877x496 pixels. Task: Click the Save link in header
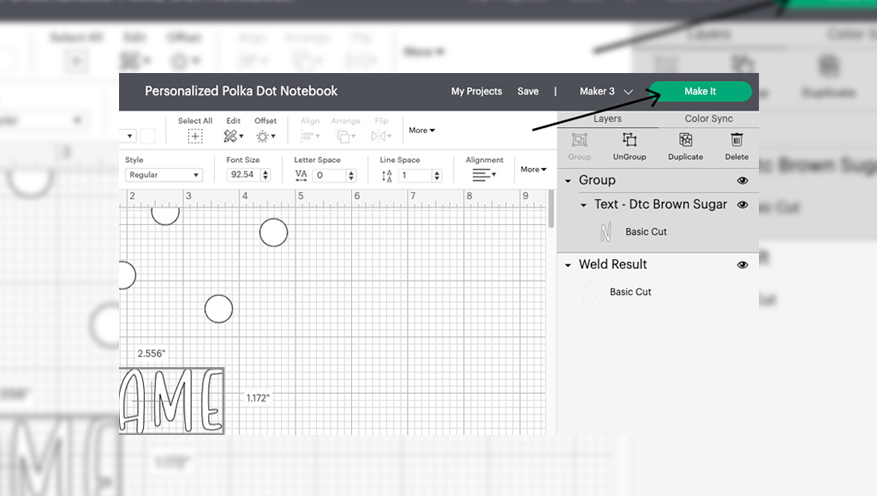click(528, 91)
